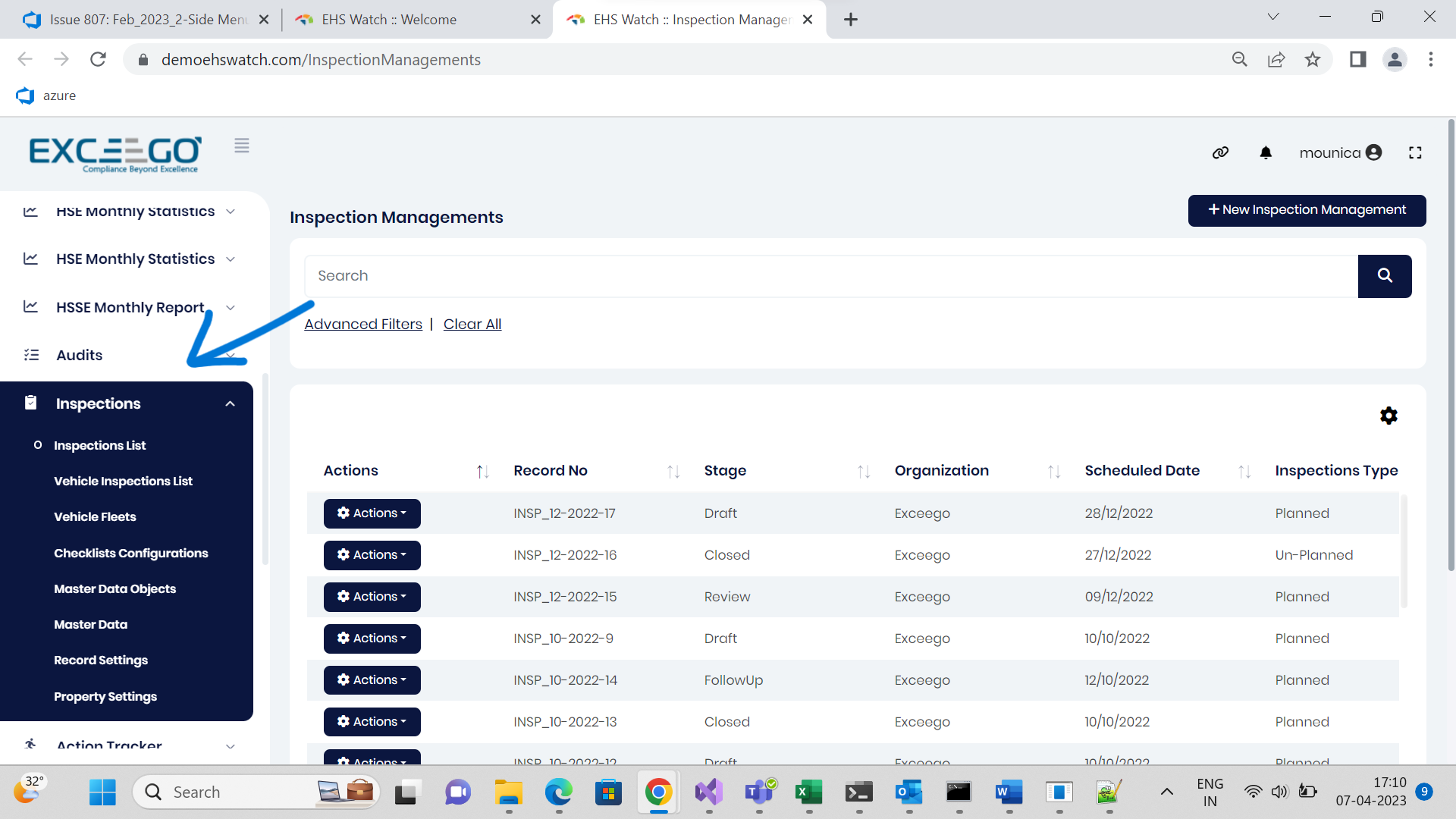The image size is (1456, 819).
Task: Open table settings gear icon
Action: [x=1389, y=416]
